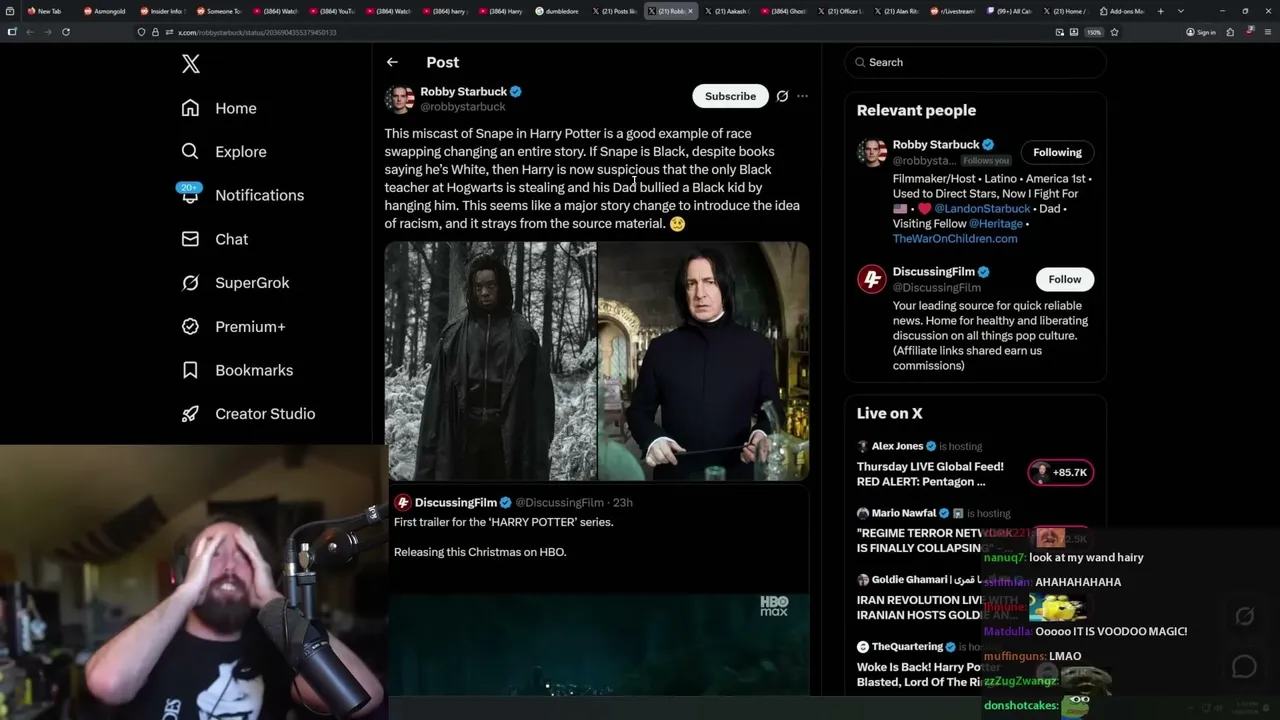1280x720 pixels.
Task: Click the 150% zoom indicator
Action: pos(1094,32)
